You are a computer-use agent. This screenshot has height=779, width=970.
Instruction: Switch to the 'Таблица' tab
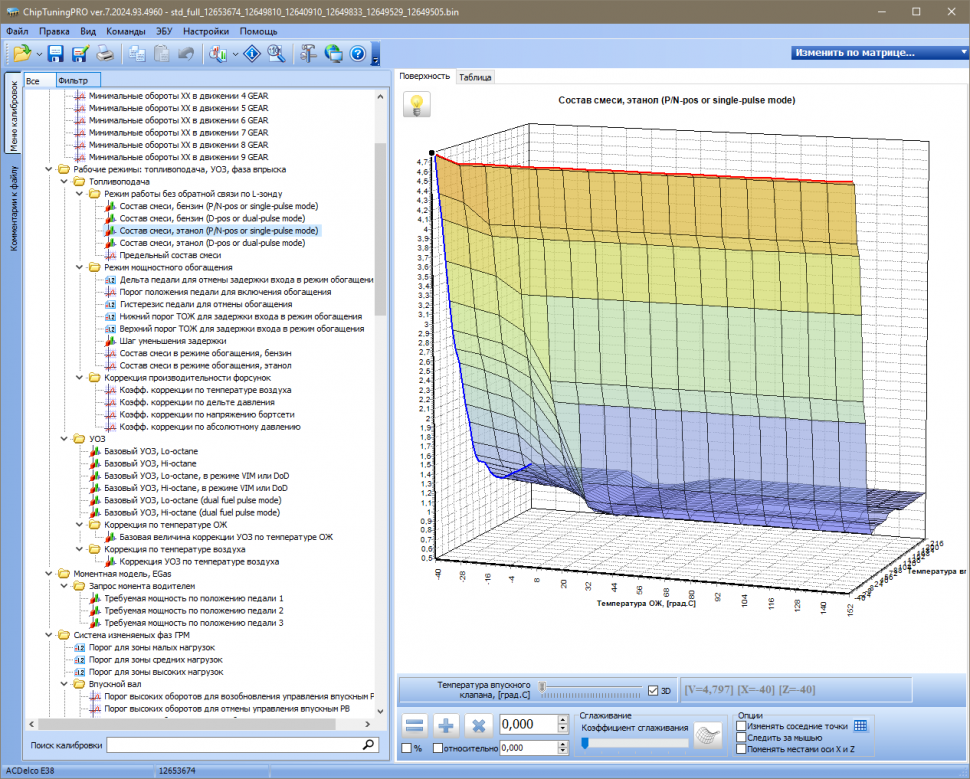(x=475, y=77)
